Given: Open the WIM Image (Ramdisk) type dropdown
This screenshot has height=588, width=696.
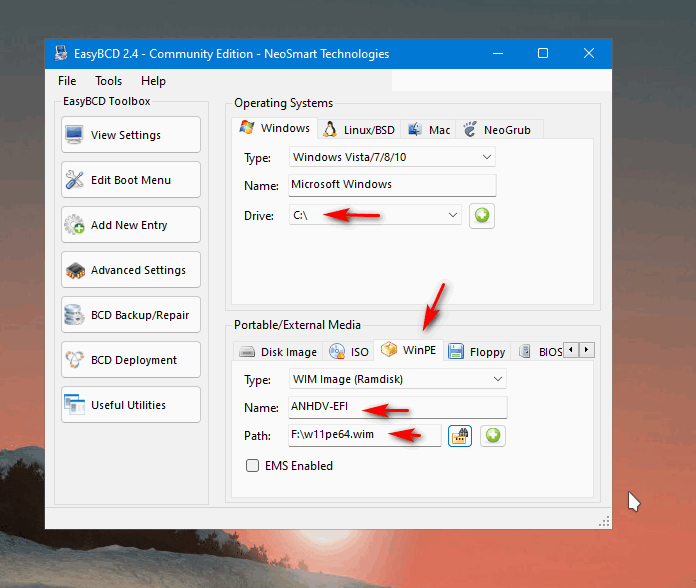Looking at the screenshot, I should (x=398, y=379).
